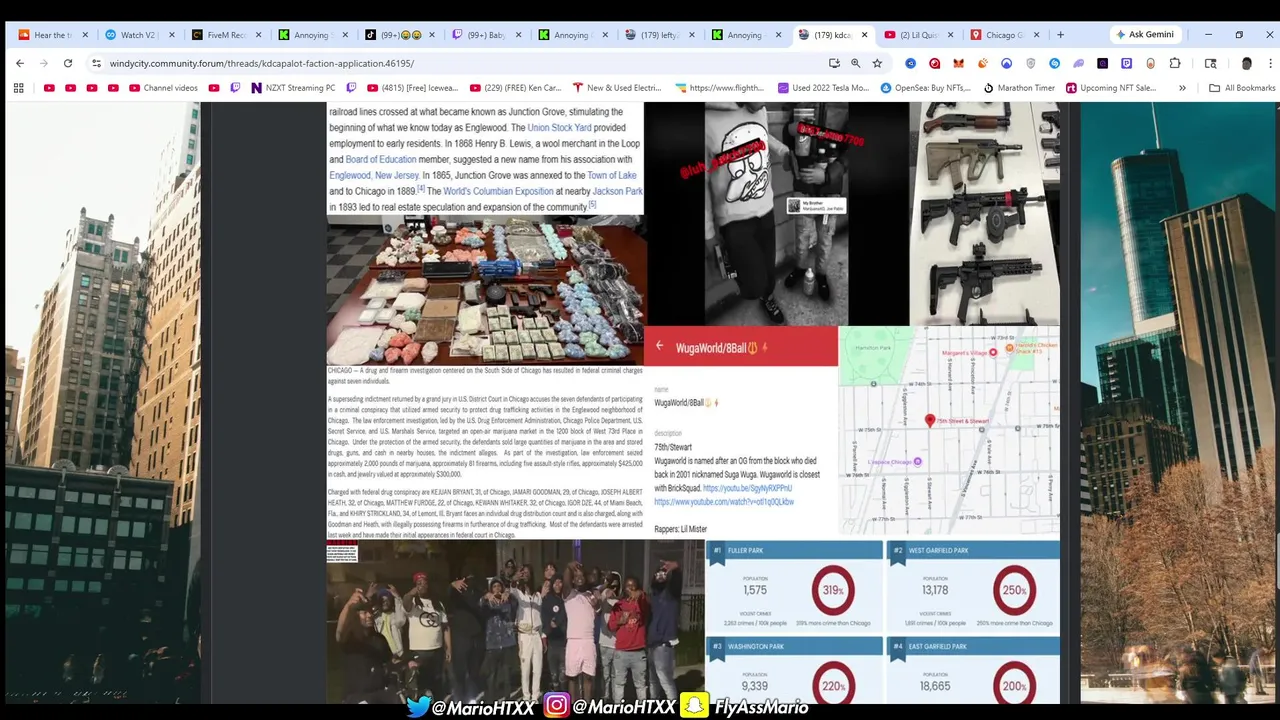This screenshot has width=1280, height=720.
Task: Switch to the (2) Lil Quis YouTube tab
Action: pyautogui.click(x=917, y=35)
